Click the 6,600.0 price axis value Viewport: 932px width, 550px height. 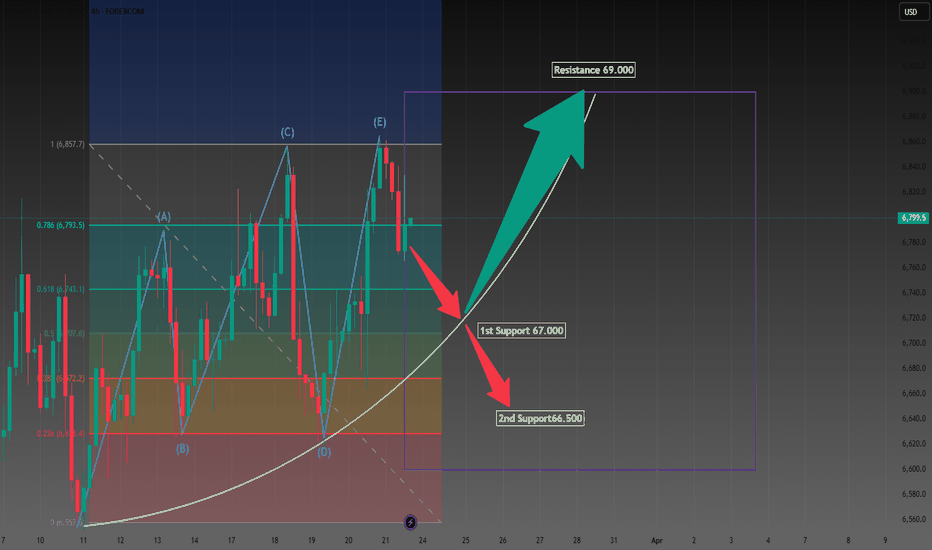(x=914, y=469)
